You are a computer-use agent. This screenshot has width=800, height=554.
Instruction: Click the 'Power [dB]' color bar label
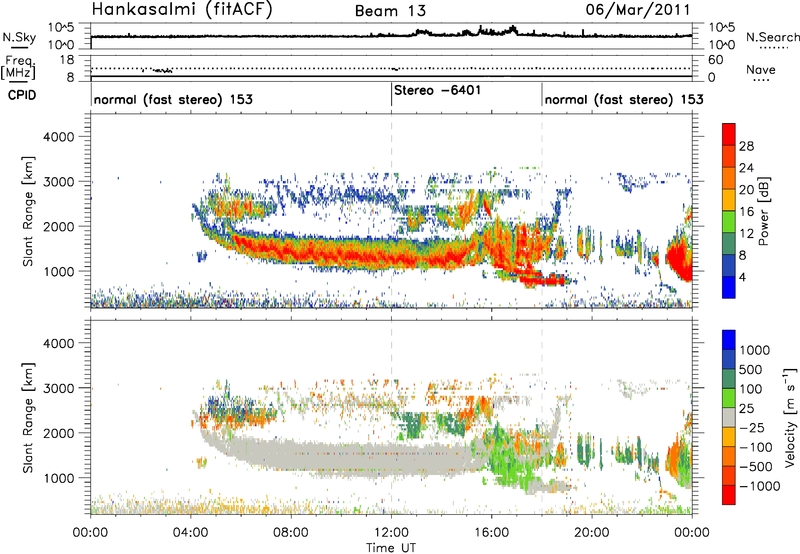764,211
